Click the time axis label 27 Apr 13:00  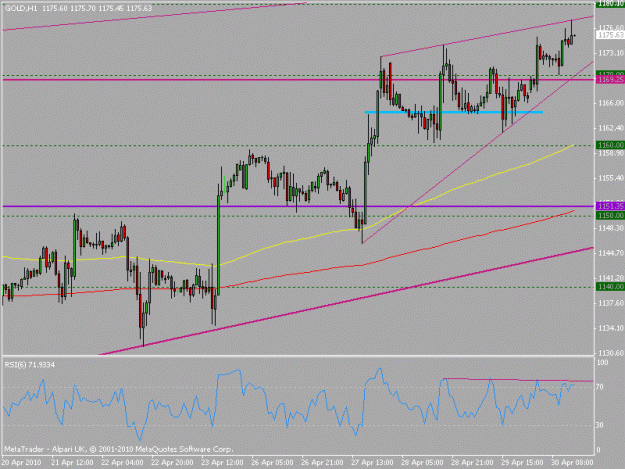click(x=372, y=463)
